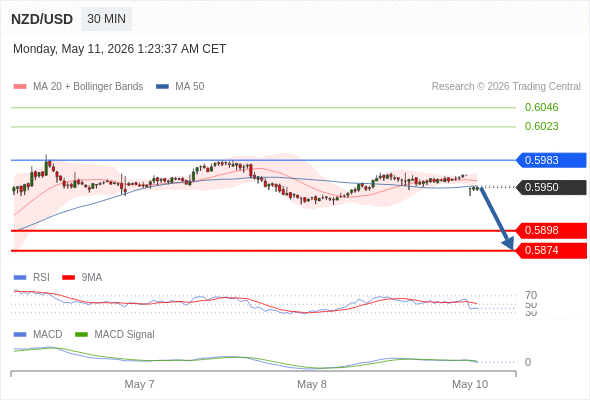Click the 30 MIN timeframe badge
590x400 pixels.
(x=106, y=18)
